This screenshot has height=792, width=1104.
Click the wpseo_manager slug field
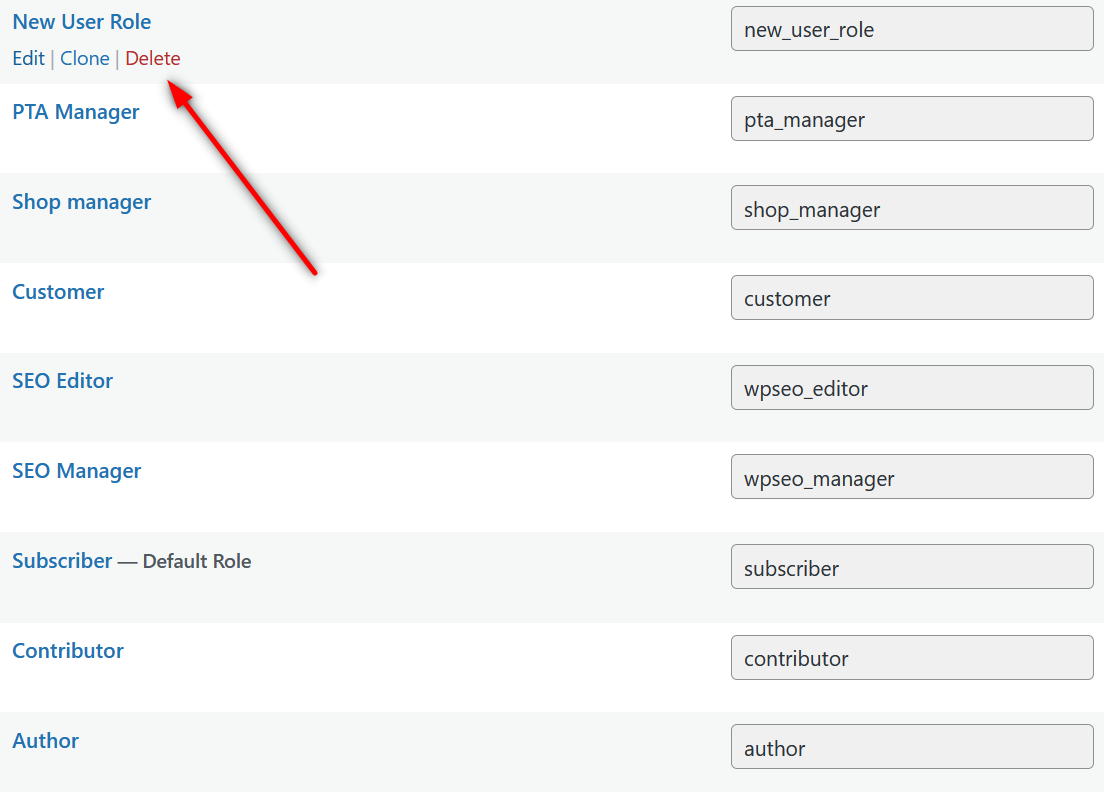911,476
